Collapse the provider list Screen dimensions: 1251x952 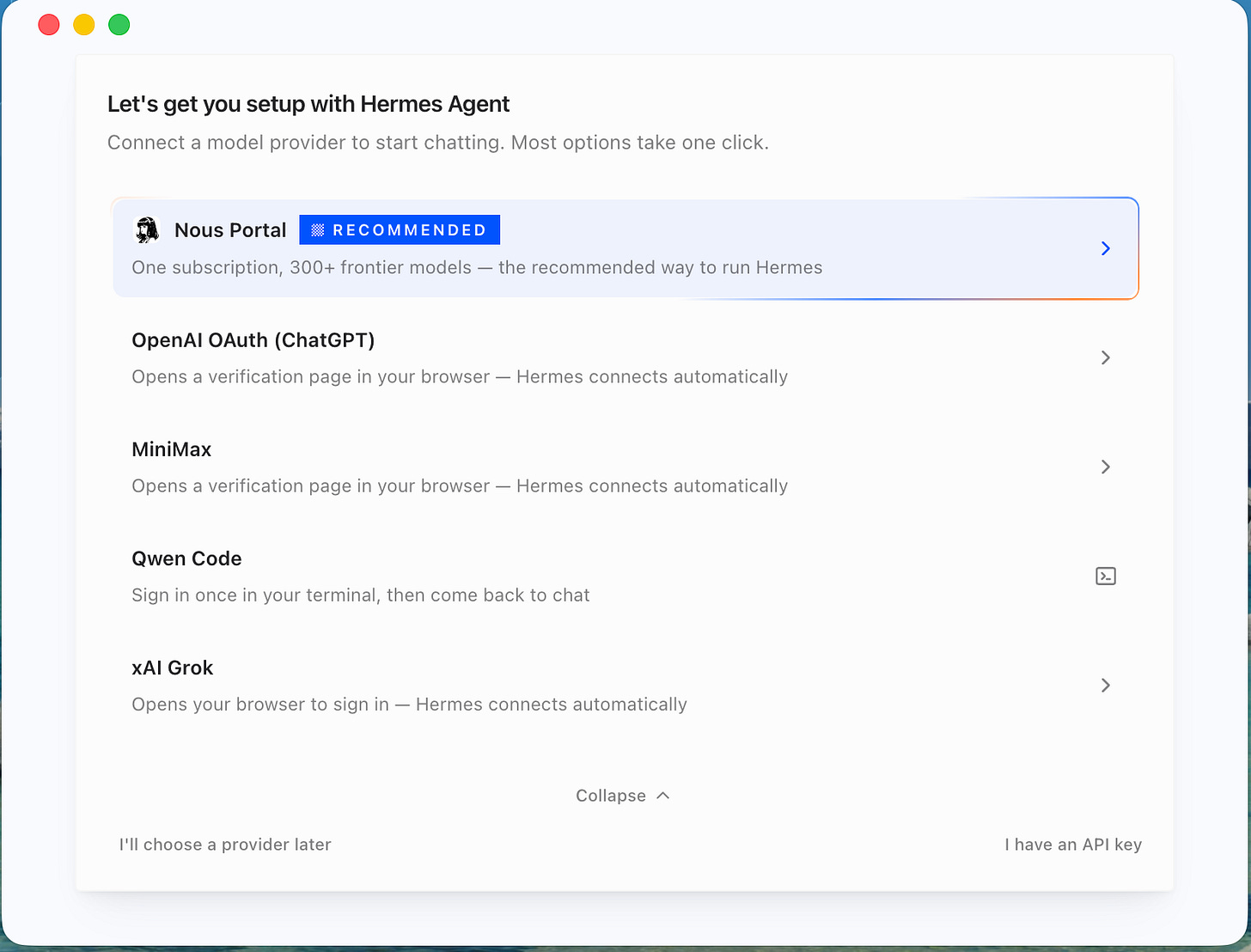point(623,796)
